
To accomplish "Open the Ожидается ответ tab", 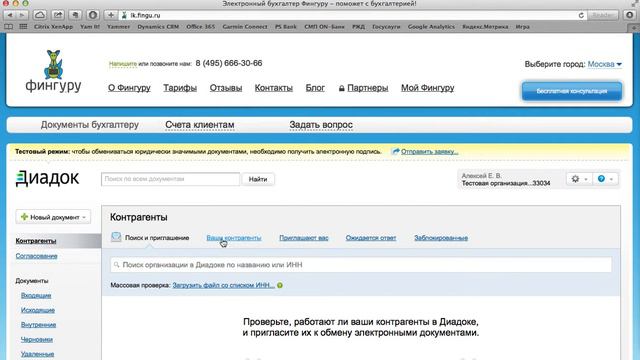I will [x=371, y=238].
